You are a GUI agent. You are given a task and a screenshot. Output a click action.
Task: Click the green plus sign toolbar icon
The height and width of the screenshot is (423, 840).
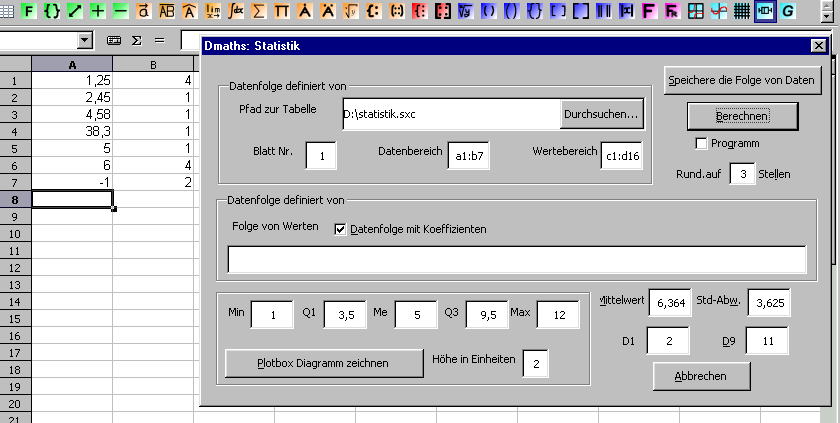98,11
